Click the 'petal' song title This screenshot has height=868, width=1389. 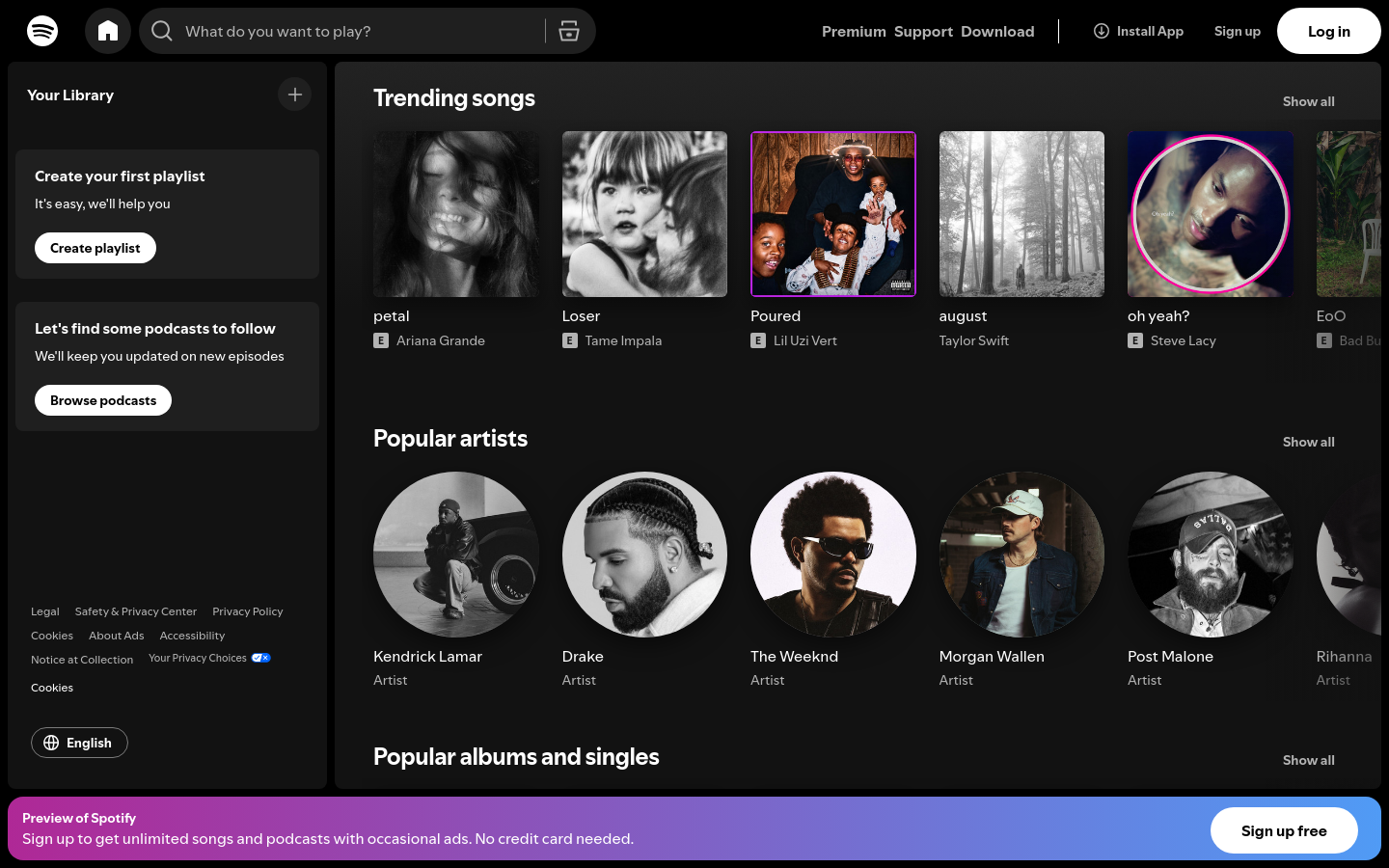point(392,316)
